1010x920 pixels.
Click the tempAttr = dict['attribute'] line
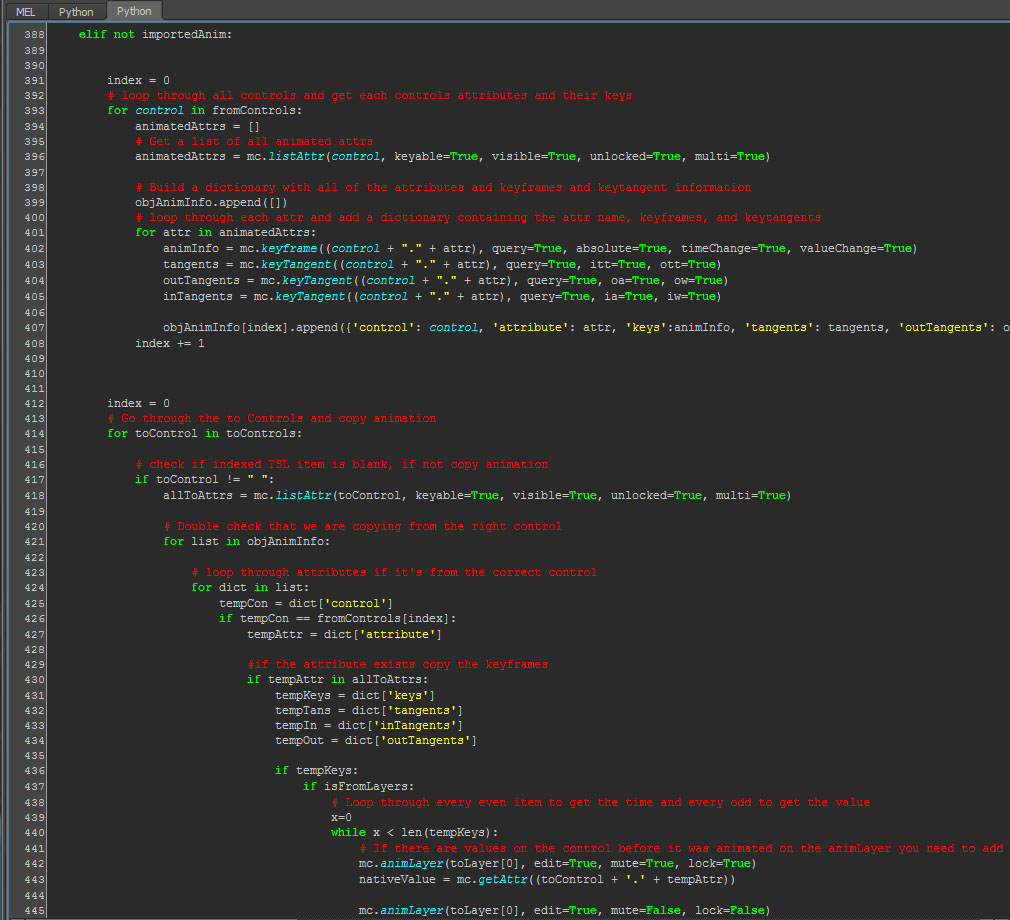pyautogui.click(x=344, y=634)
